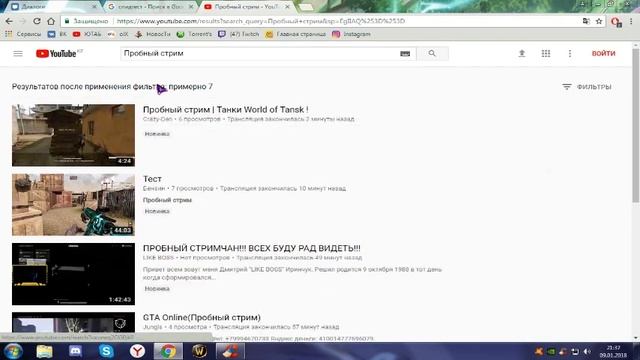Open the Тест video title
Image resolution: width=640 pixels, height=360 pixels.
pyautogui.click(x=152, y=179)
